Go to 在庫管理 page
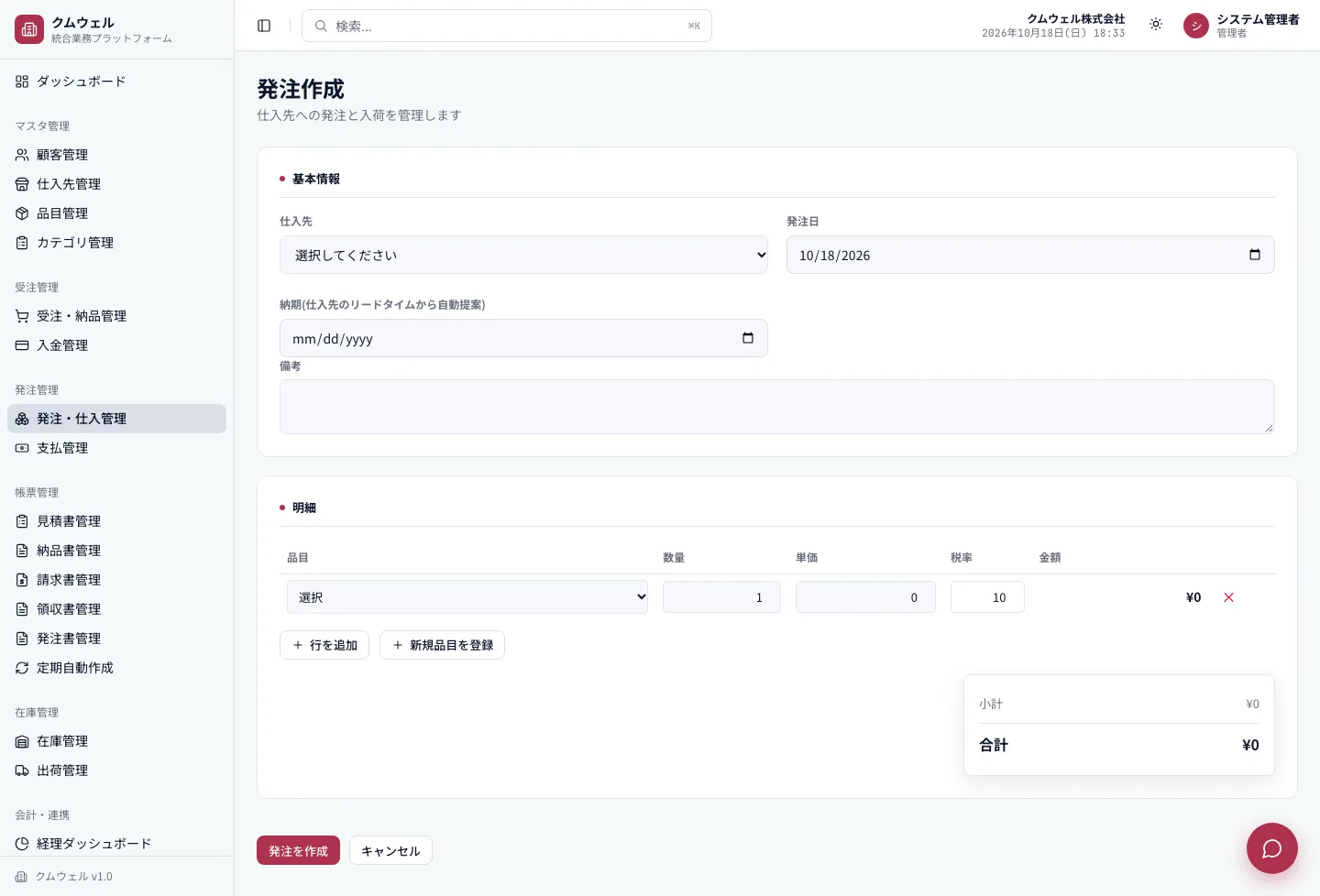Screen dimensions: 1320x896 coord(116,741)
